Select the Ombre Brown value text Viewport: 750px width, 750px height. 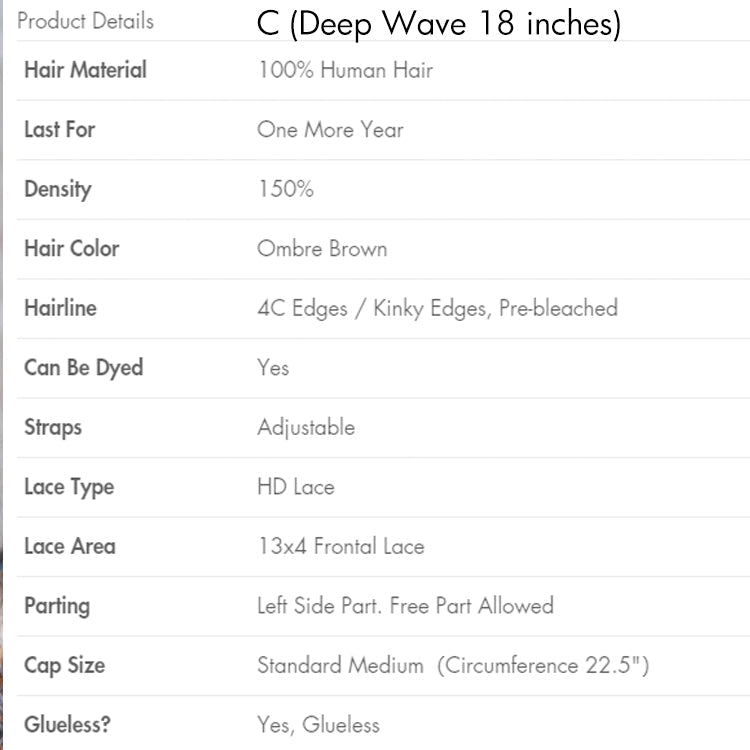coord(322,248)
